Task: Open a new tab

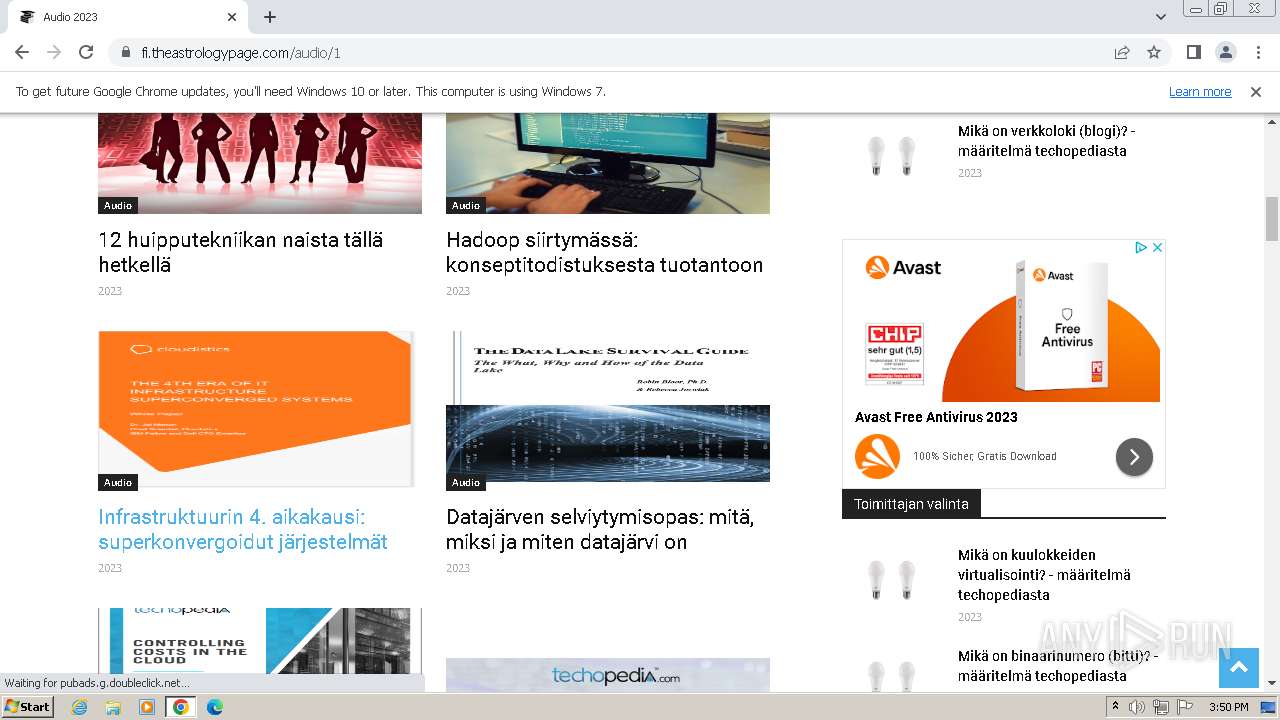Action: click(x=270, y=17)
